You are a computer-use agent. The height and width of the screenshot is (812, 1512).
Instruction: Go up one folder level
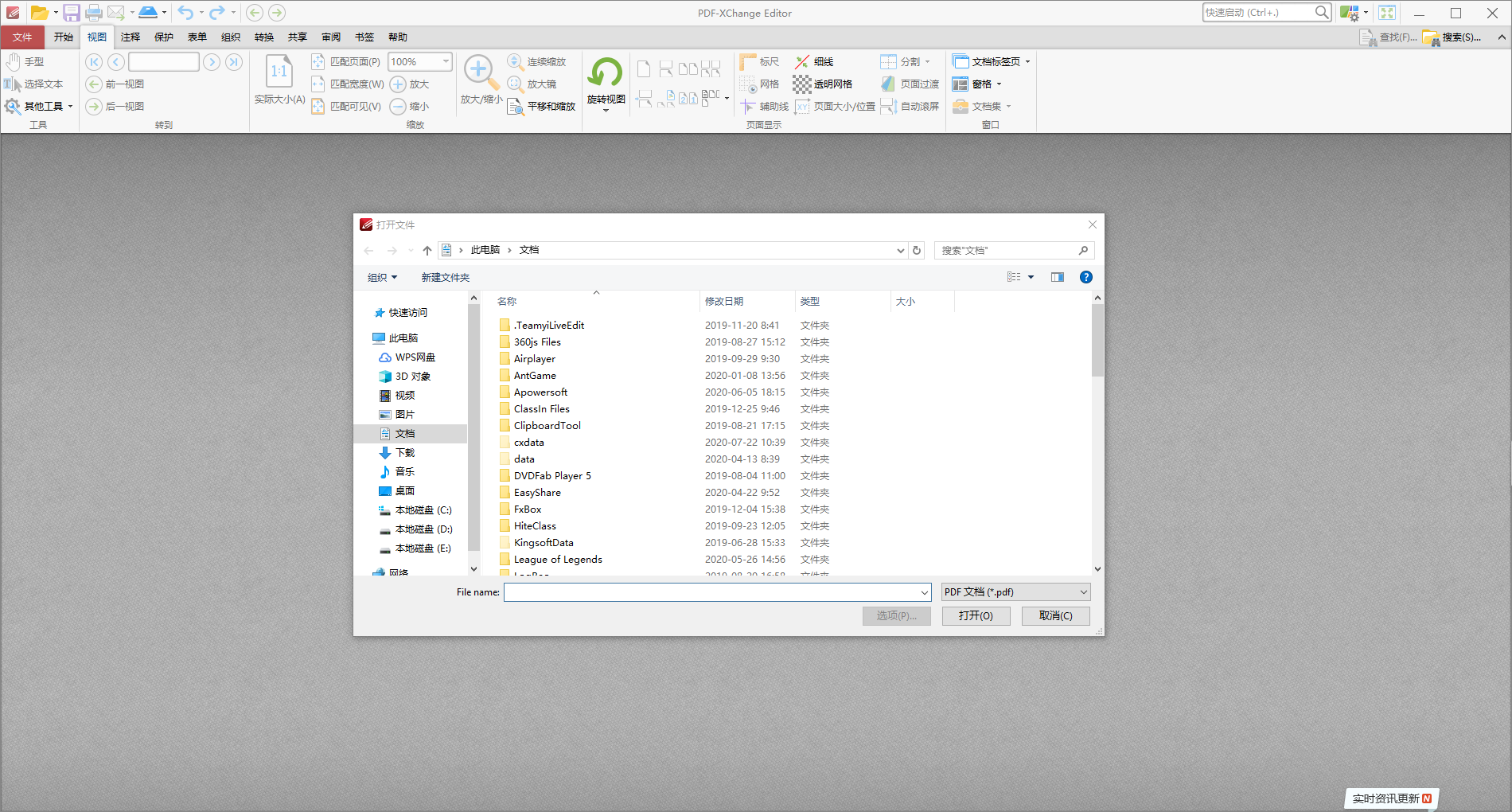[427, 250]
